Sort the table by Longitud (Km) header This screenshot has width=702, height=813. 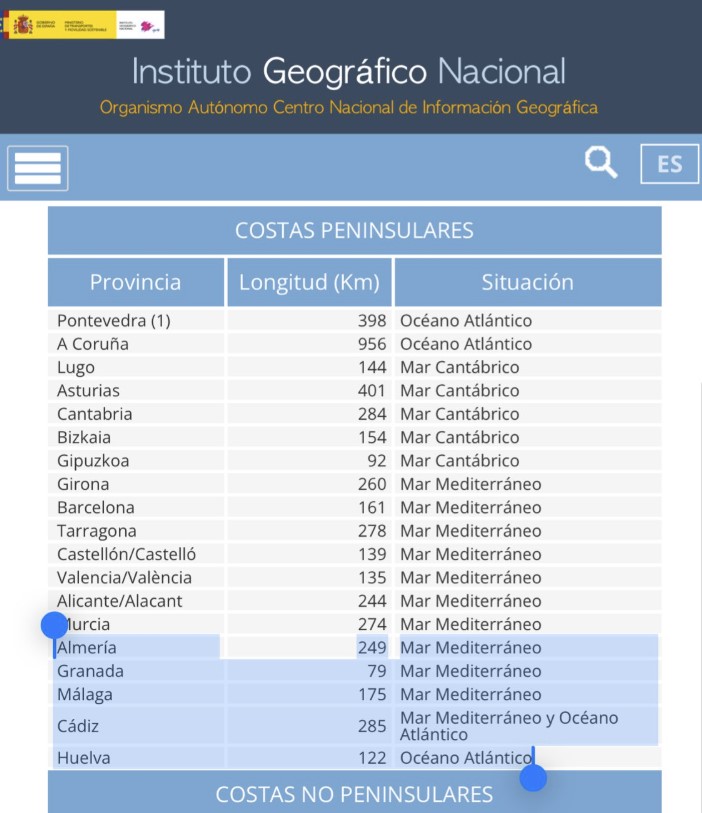(x=308, y=282)
